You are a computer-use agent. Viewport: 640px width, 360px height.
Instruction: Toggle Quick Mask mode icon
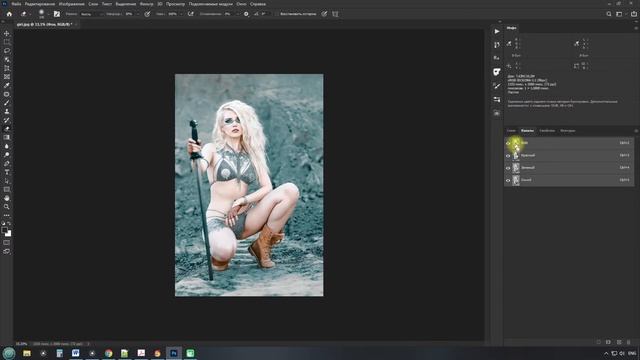[7, 242]
